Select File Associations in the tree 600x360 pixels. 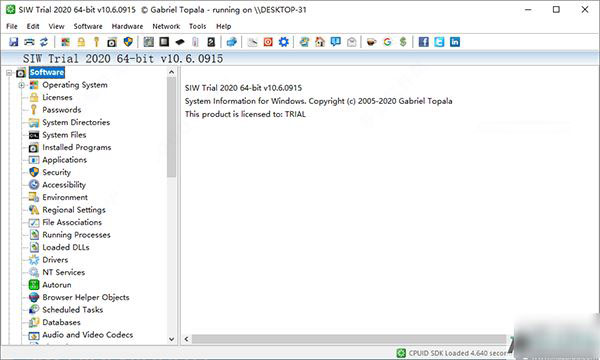tap(72, 222)
